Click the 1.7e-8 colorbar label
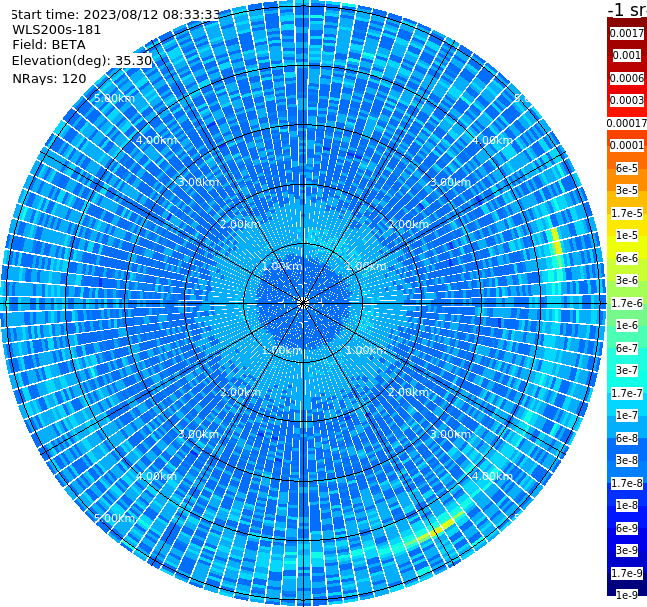 point(627,483)
